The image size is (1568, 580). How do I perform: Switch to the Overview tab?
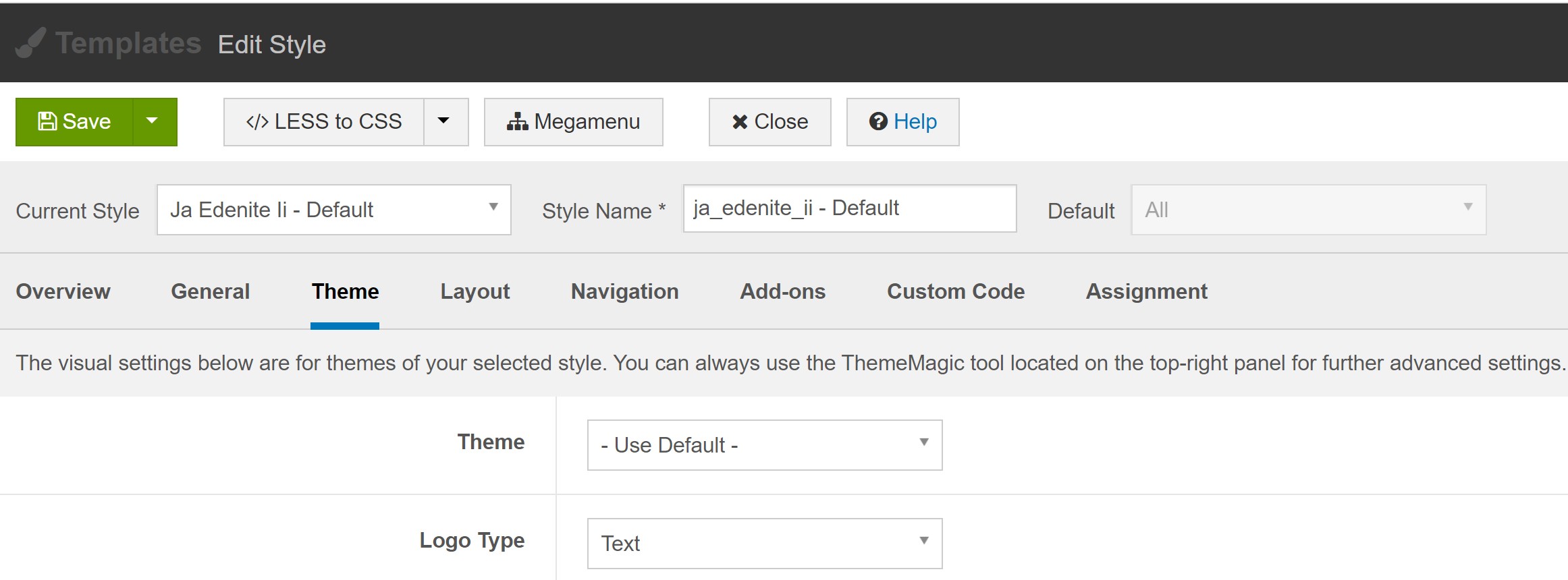click(63, 291)
